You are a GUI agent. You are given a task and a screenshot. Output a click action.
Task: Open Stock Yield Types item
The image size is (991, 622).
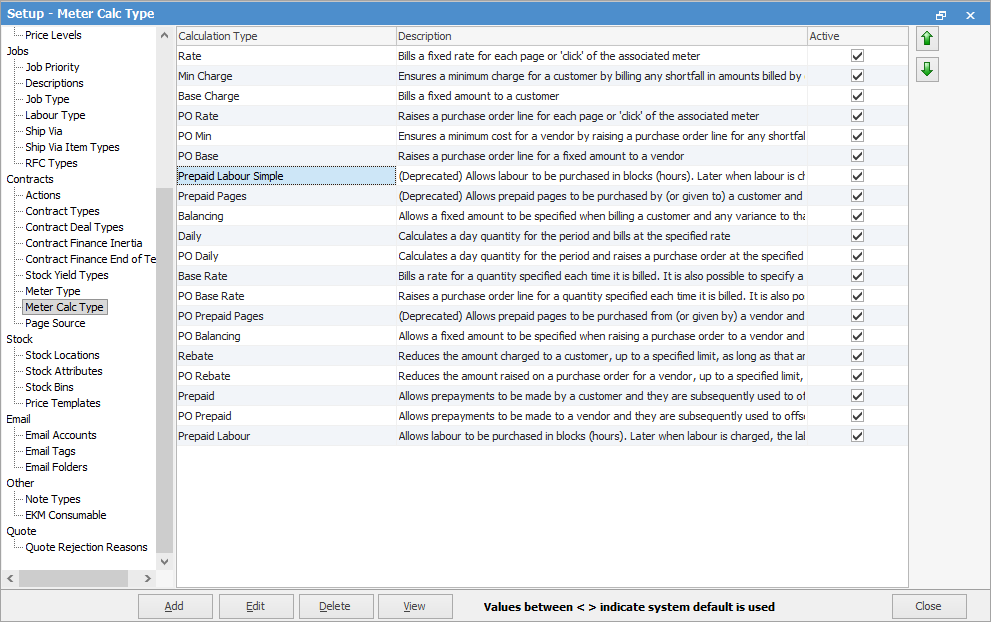(x=66, y=275)
